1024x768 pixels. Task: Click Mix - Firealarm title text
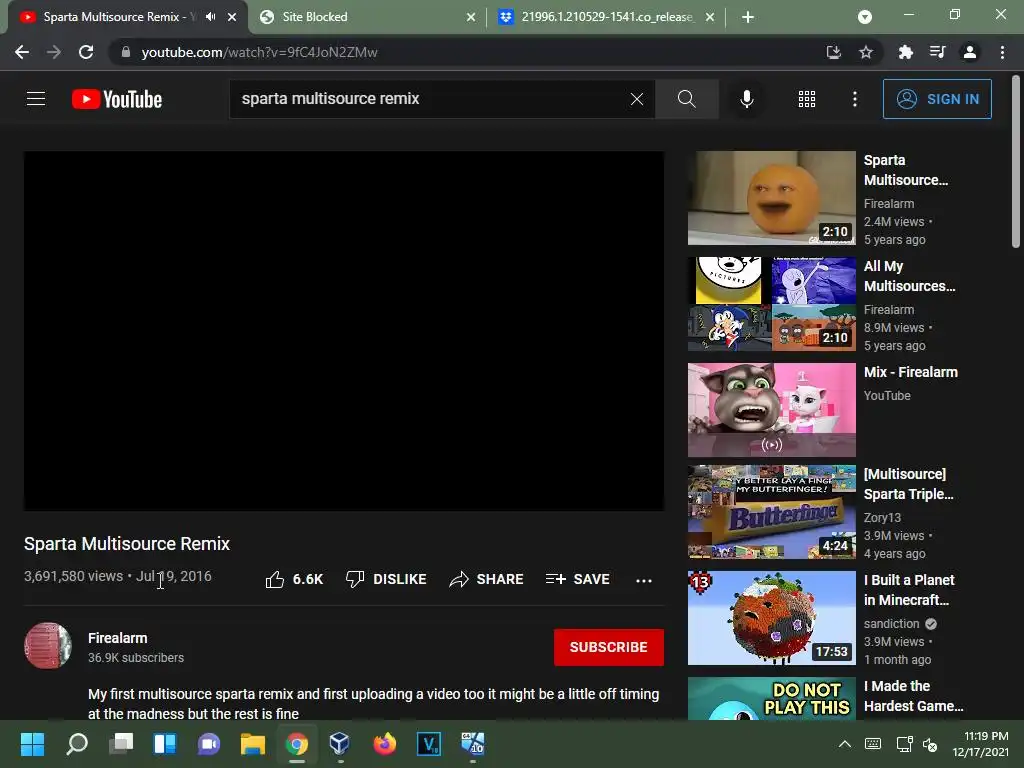click(x=910, y=372)
